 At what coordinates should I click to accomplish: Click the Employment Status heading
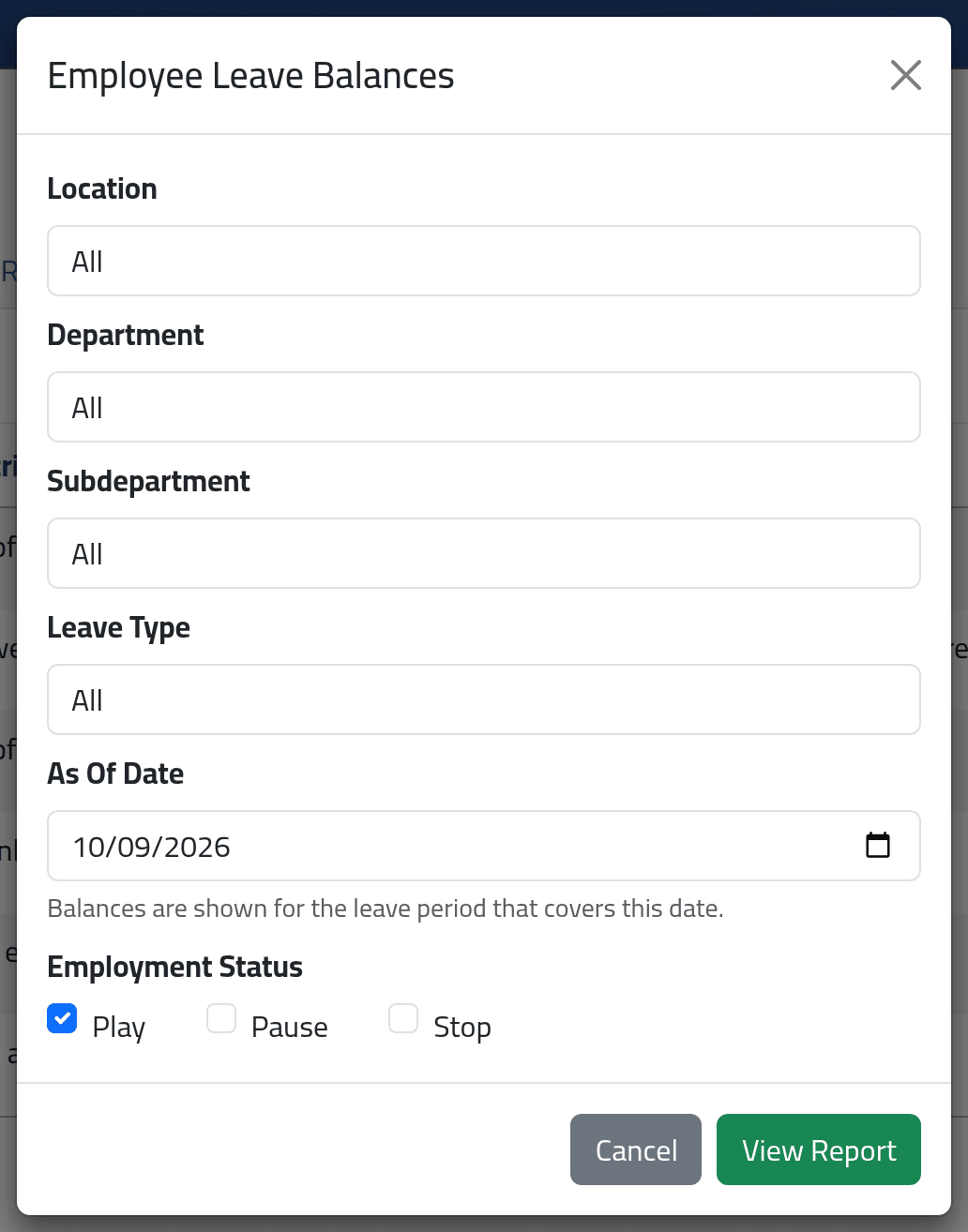[x=175, y=967]
